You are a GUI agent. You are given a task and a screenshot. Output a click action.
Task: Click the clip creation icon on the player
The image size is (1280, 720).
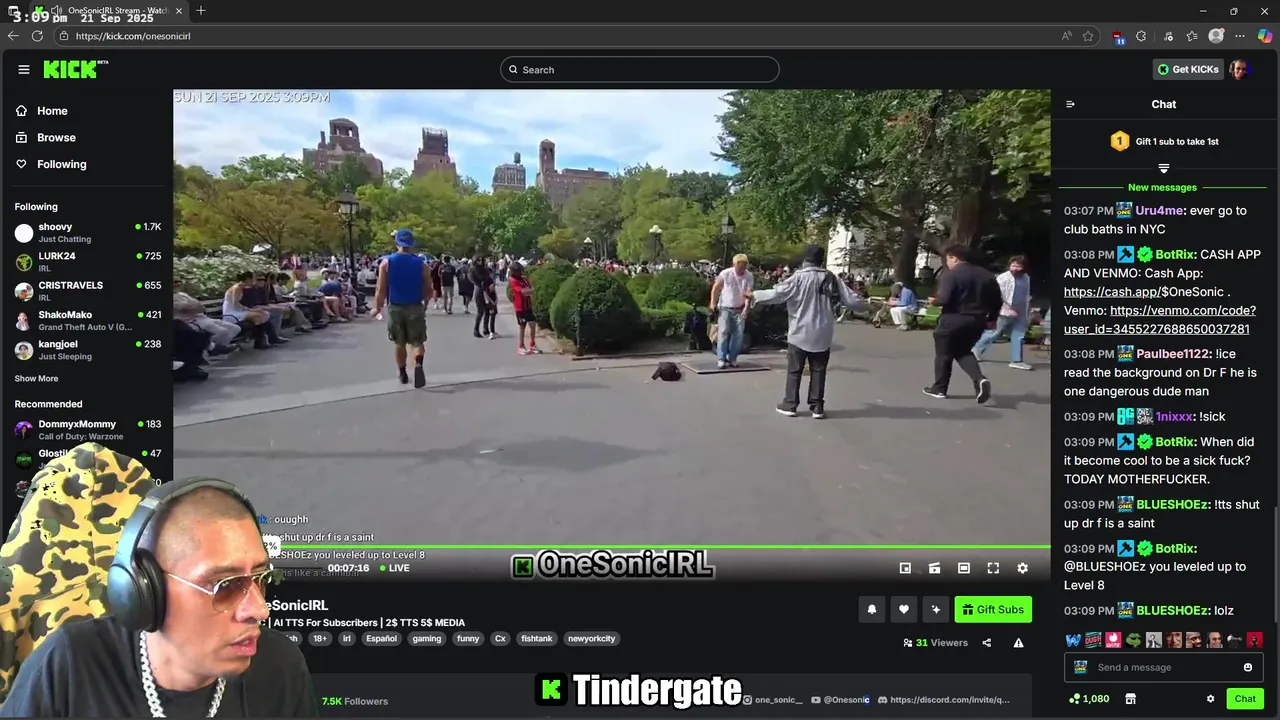[934, 568]
